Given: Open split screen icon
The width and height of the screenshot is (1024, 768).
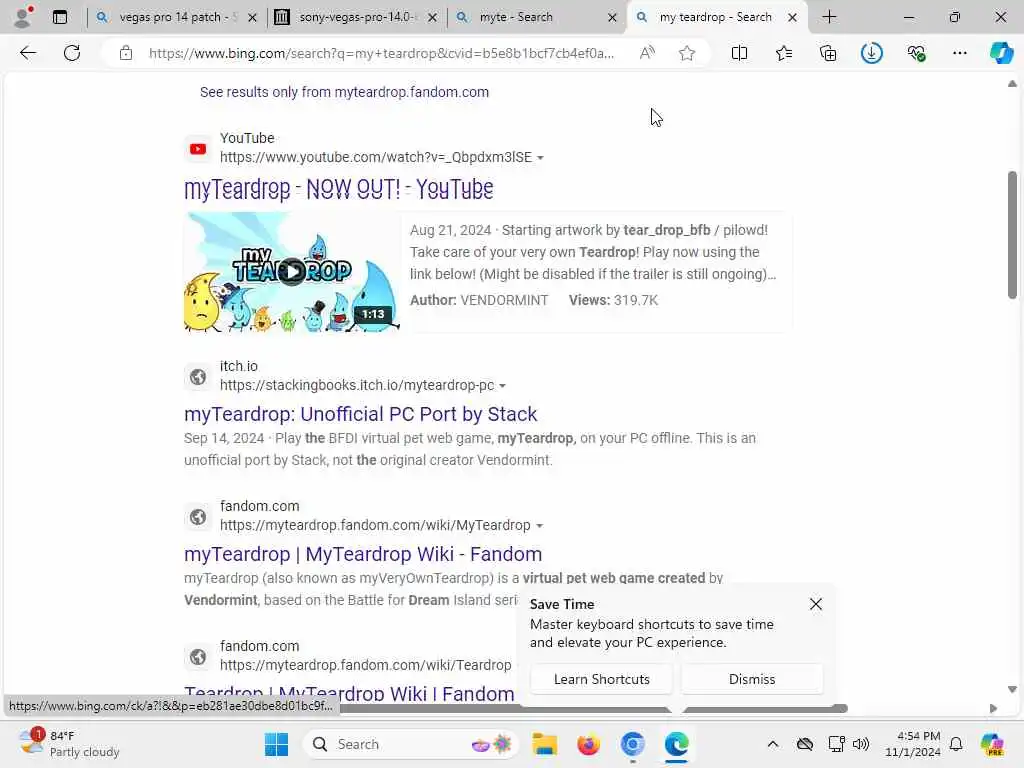Looking at the screenshot, I should pyautogui.click(x=739, y=53).
